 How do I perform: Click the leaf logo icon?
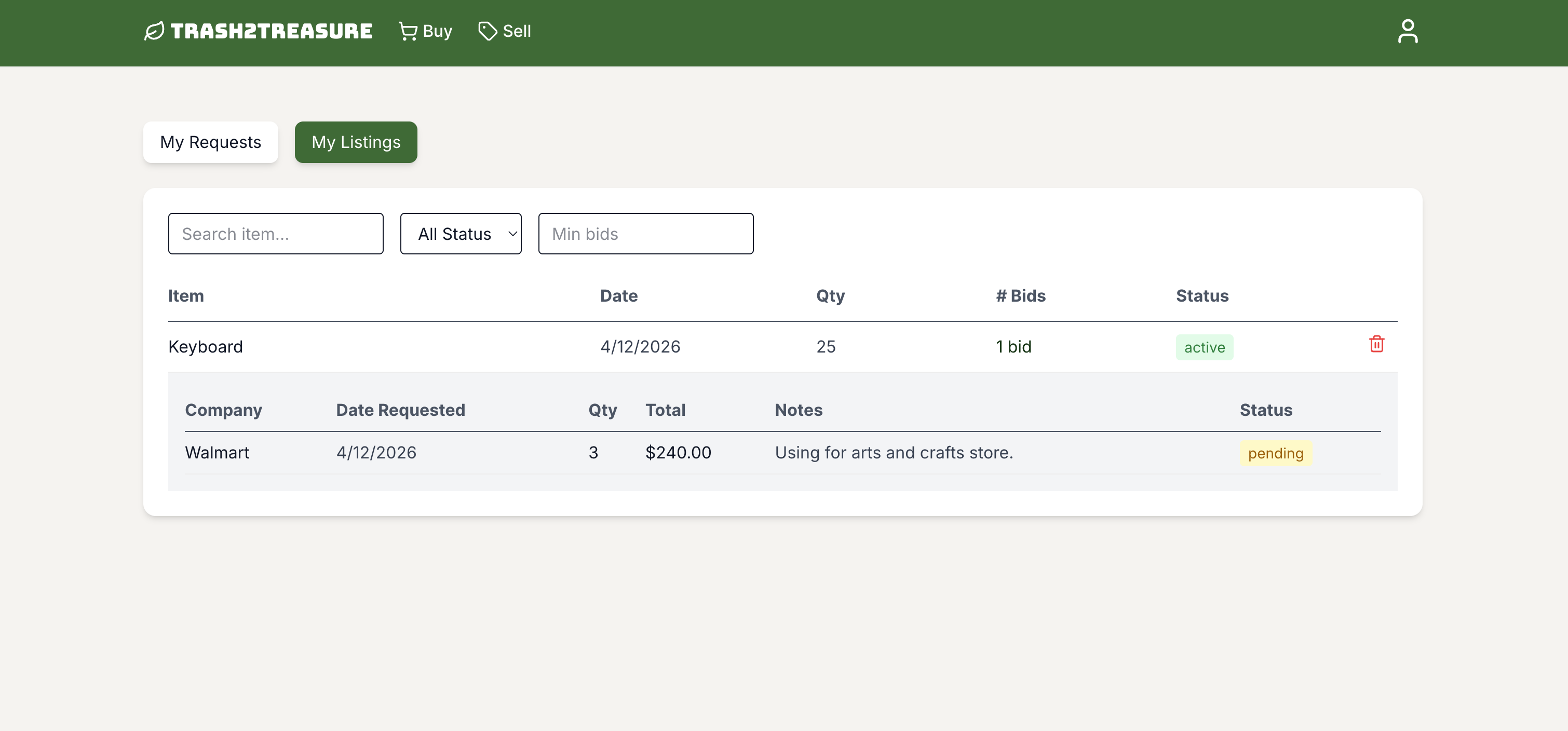(x=154, y=31)
